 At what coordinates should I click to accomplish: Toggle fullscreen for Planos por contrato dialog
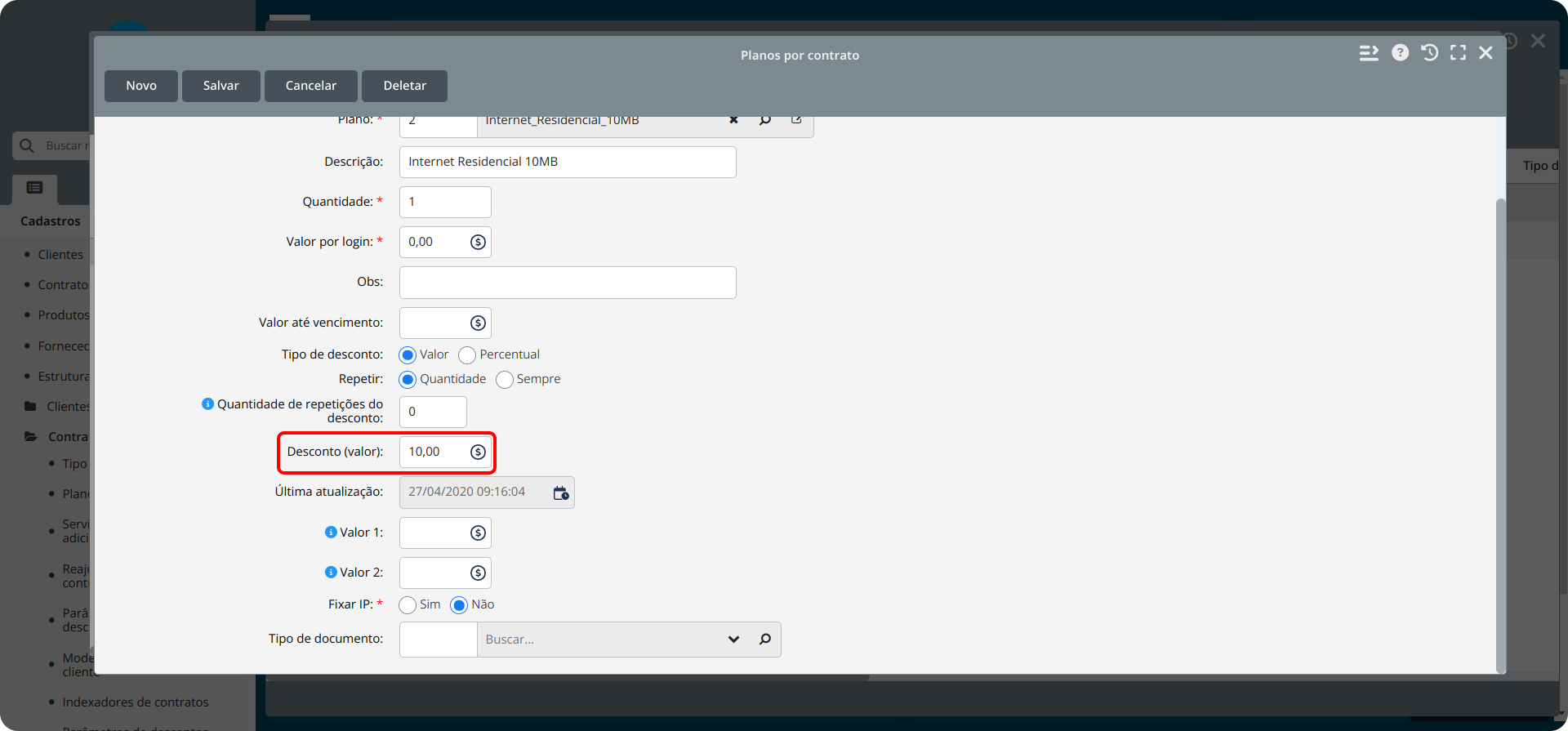pos(1458,53)
